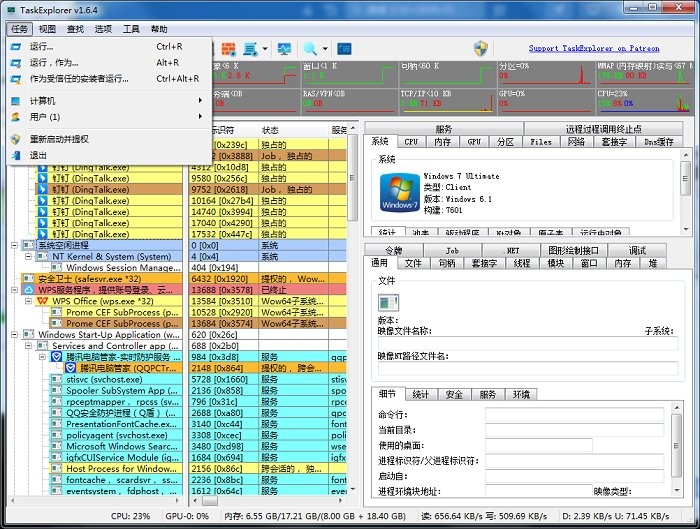
Task: Collapse the 系统空闲进程 tree node
Action: tap(15, 244)
